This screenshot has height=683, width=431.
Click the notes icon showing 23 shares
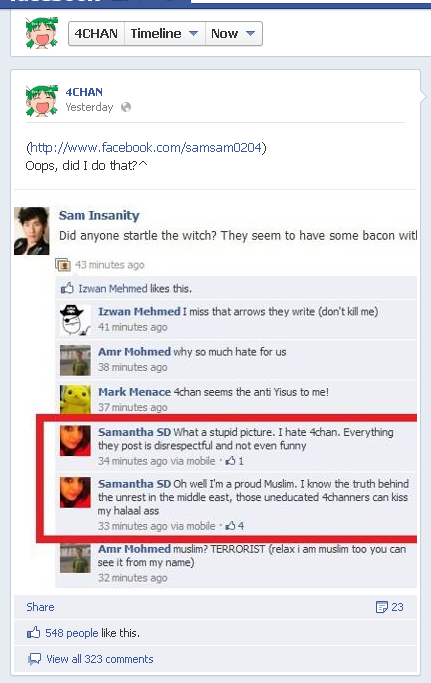tap(381, 607)
